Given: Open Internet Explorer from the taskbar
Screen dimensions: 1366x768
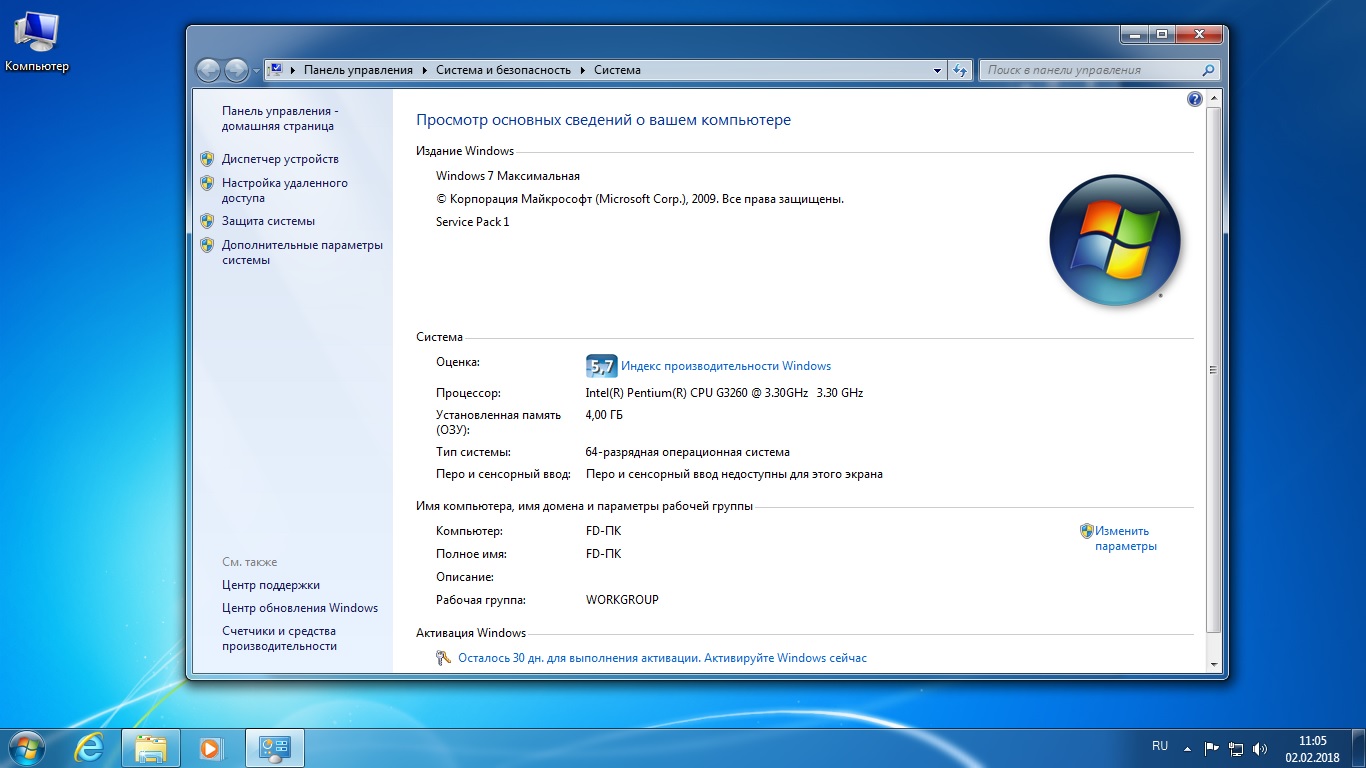Looking at the screenshot, I should pyautogui.click(x=90, y=747).
